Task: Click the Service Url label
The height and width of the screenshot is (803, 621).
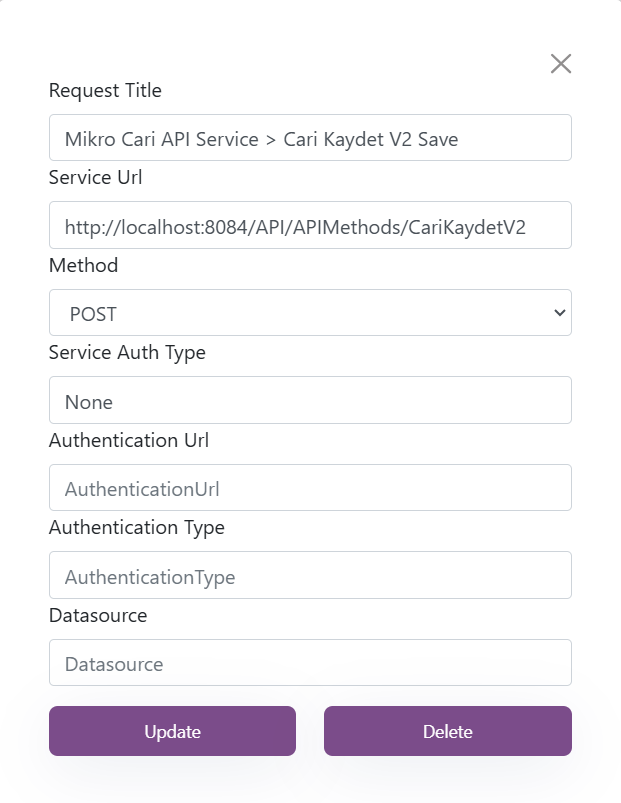Action: tap(95, 177)
